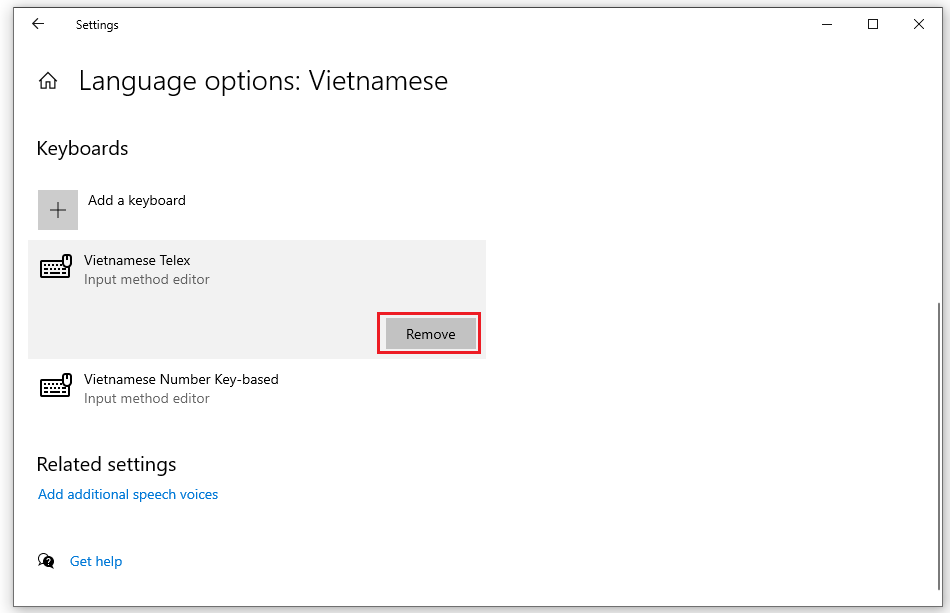Select the Vietnamese Number Key-based entry
Screen dimensions: 950x613
181,379
